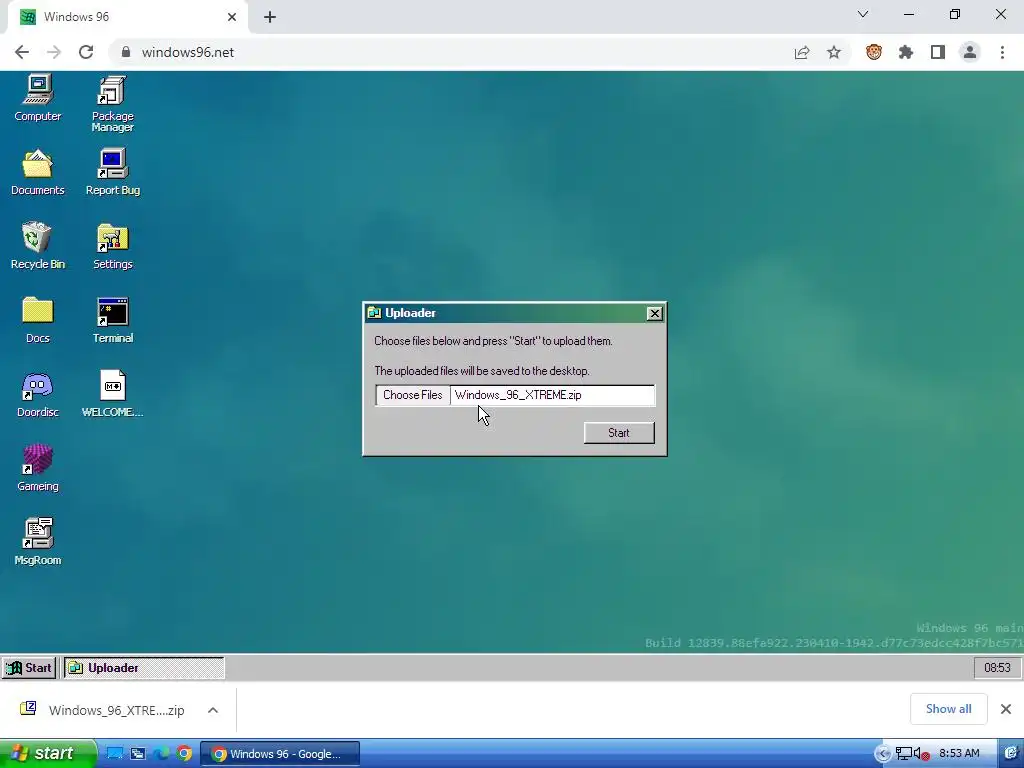Open the Computer desktop icon
This screenshot has width=1024, height=768.
[37, 98]
